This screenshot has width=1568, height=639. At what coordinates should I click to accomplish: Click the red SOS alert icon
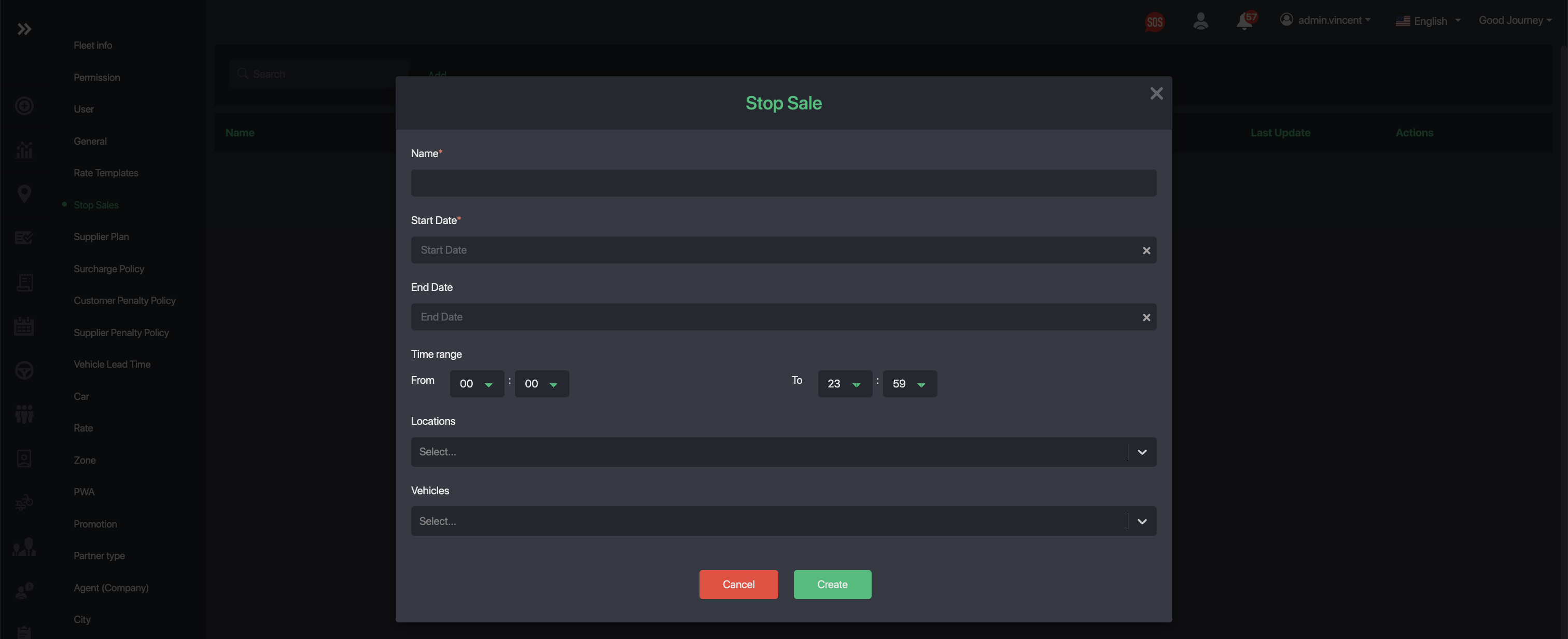(x=1154, y=22)
